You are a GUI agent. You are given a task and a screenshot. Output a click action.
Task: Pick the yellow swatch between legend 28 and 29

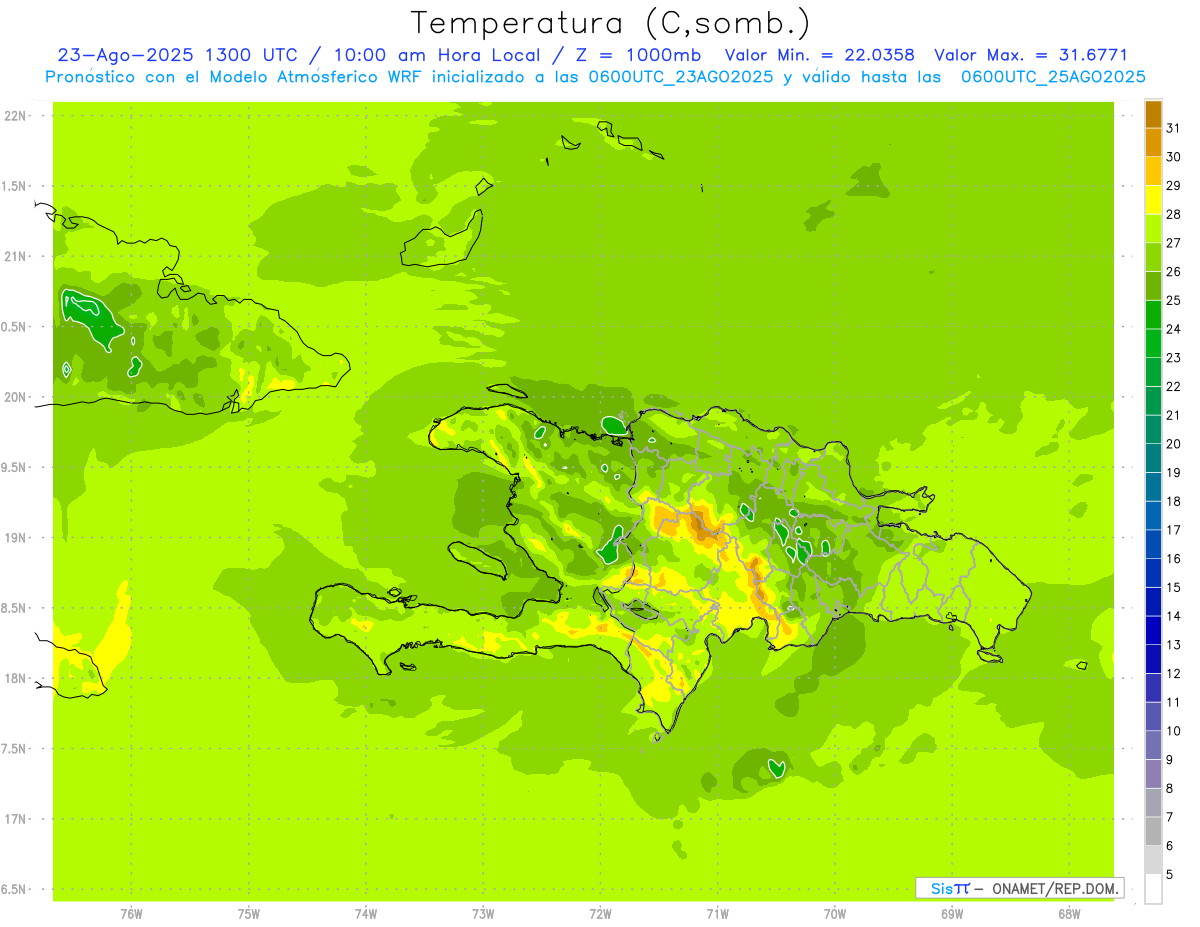[1153, 200]
